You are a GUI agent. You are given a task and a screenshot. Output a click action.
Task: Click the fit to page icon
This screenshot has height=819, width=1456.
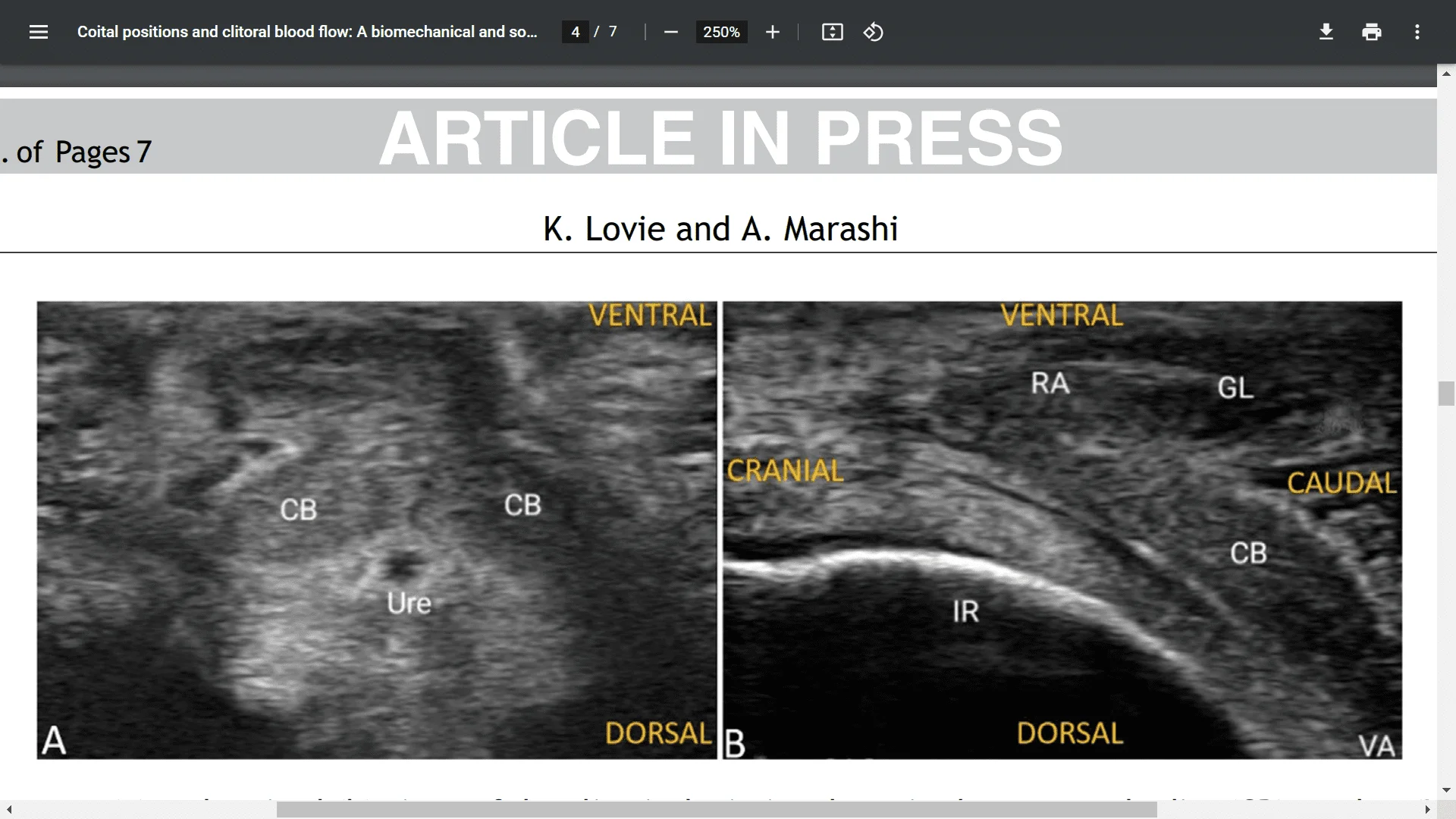pyautogui.click(x=833, y=32)
